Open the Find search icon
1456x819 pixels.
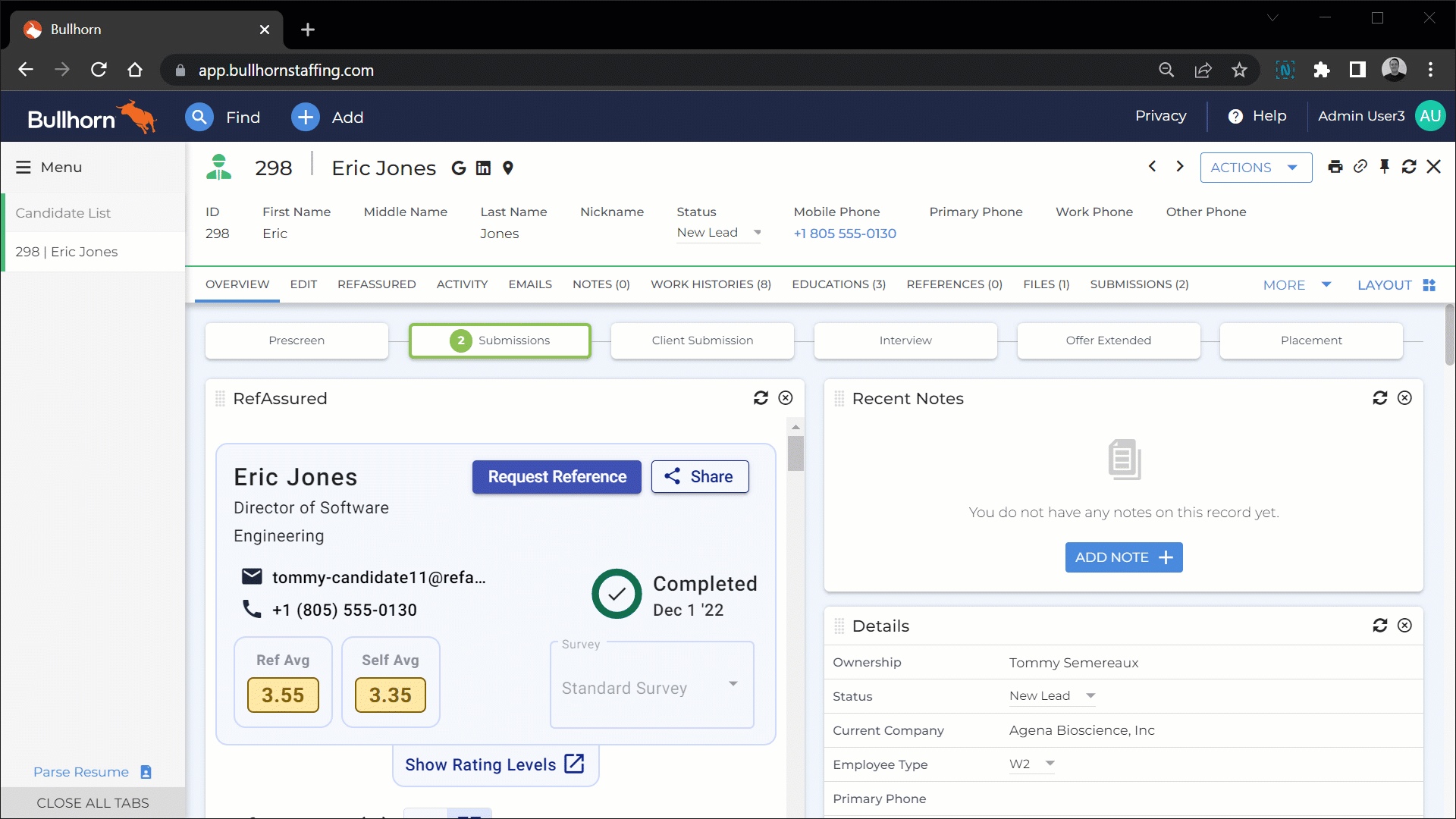199,117
